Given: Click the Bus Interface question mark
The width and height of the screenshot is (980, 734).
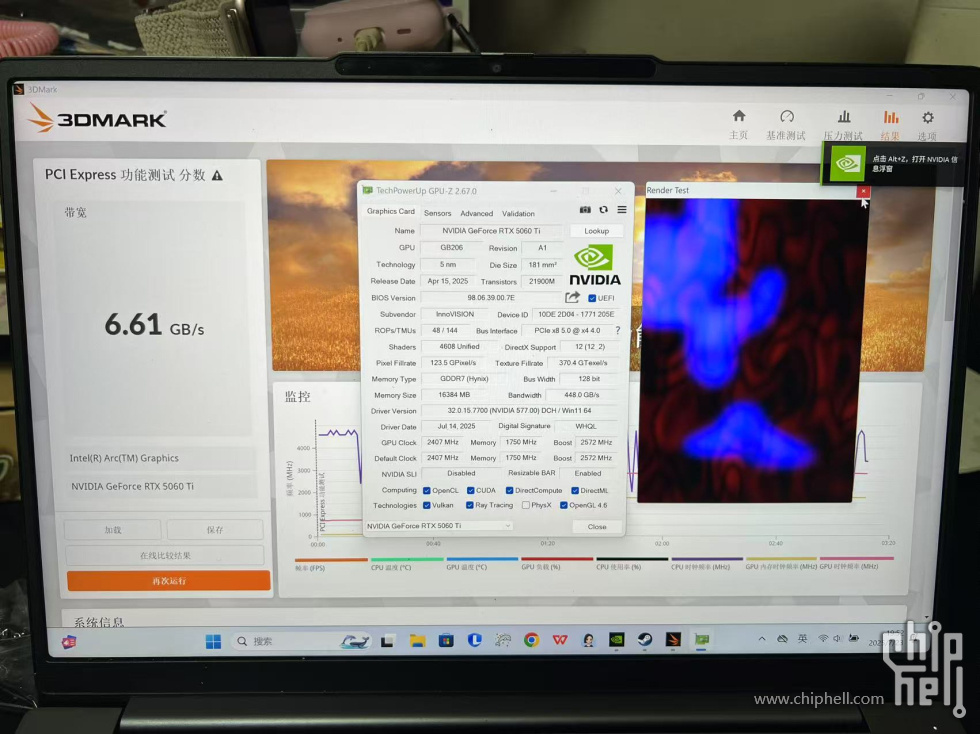Looking at the screenshot, I should coord(618,330).
